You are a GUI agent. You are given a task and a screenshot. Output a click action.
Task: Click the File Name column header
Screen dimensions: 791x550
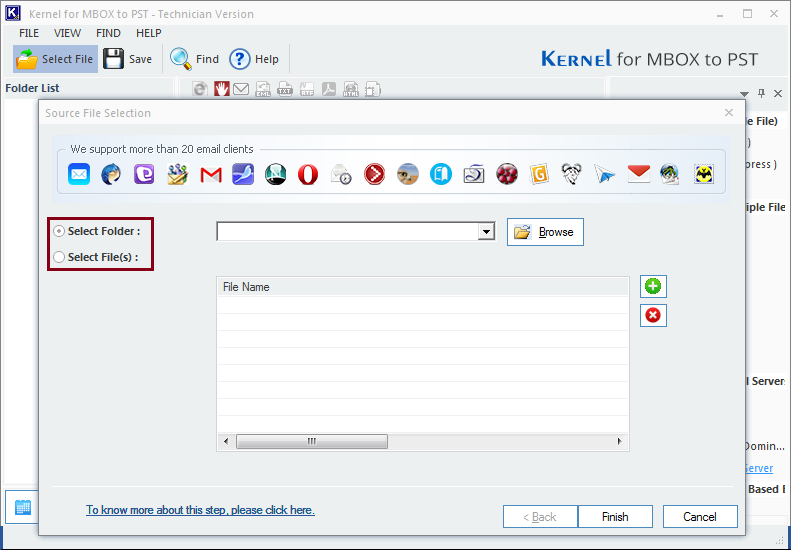pyautogui.click(x=423, y=287)
